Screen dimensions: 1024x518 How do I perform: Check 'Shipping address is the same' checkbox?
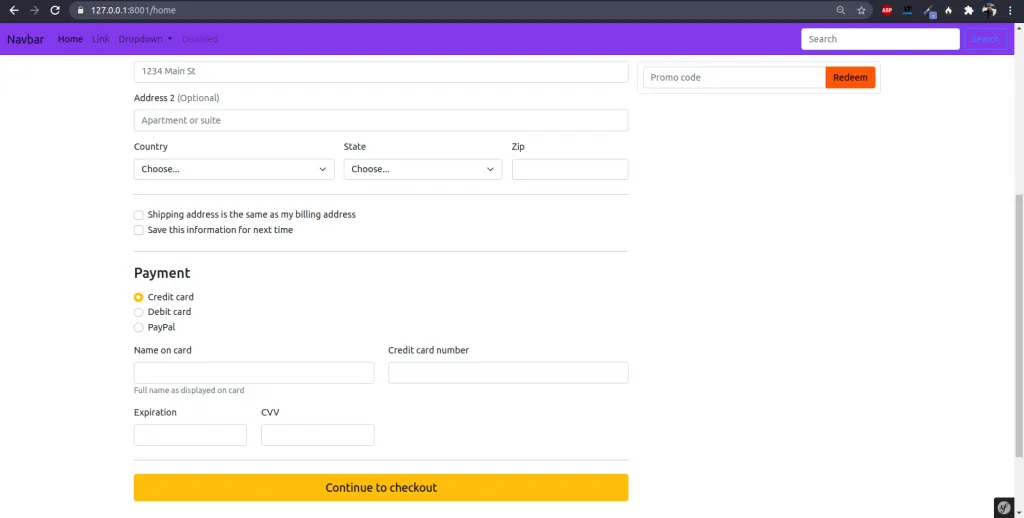(139, 215)
